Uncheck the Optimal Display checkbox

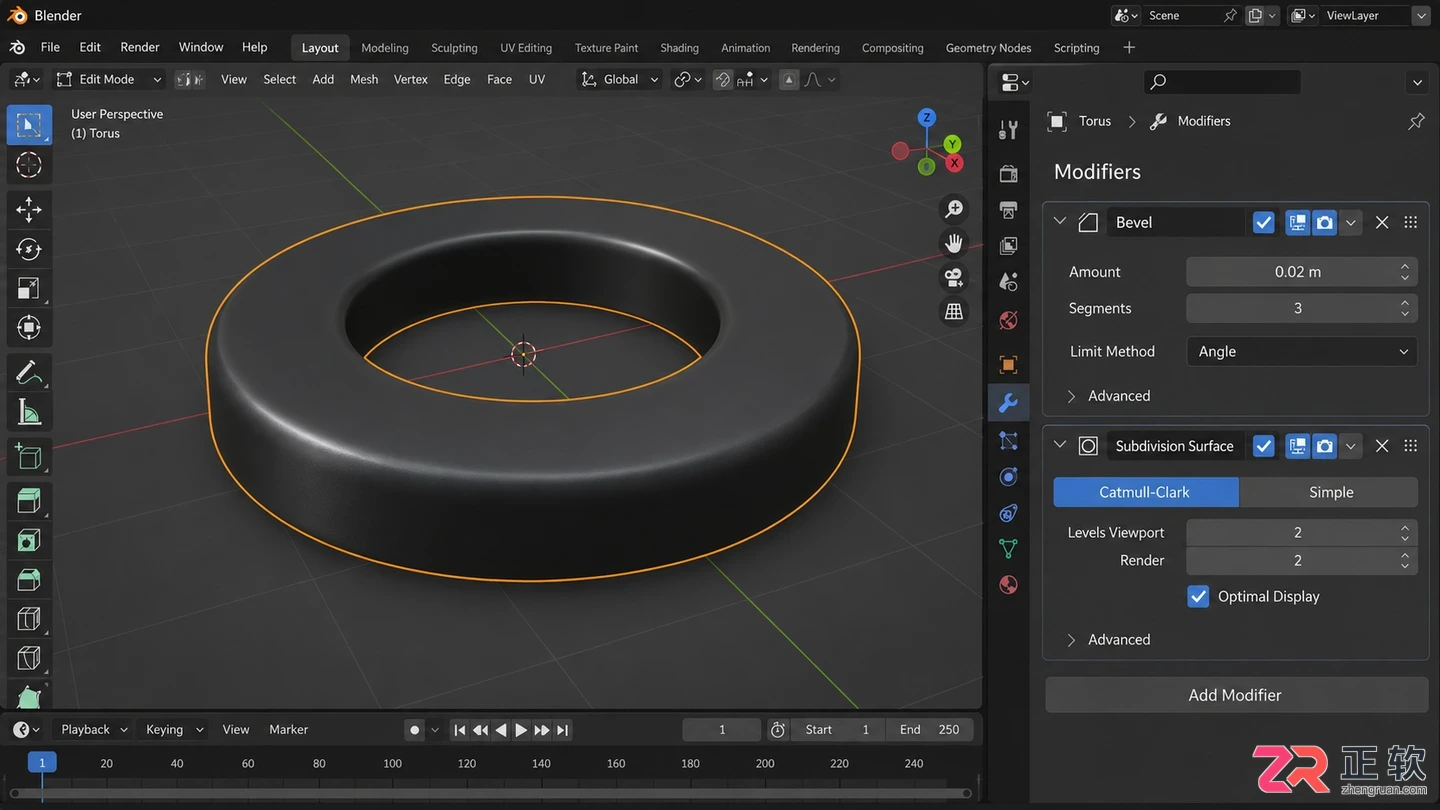[1198, 596]
